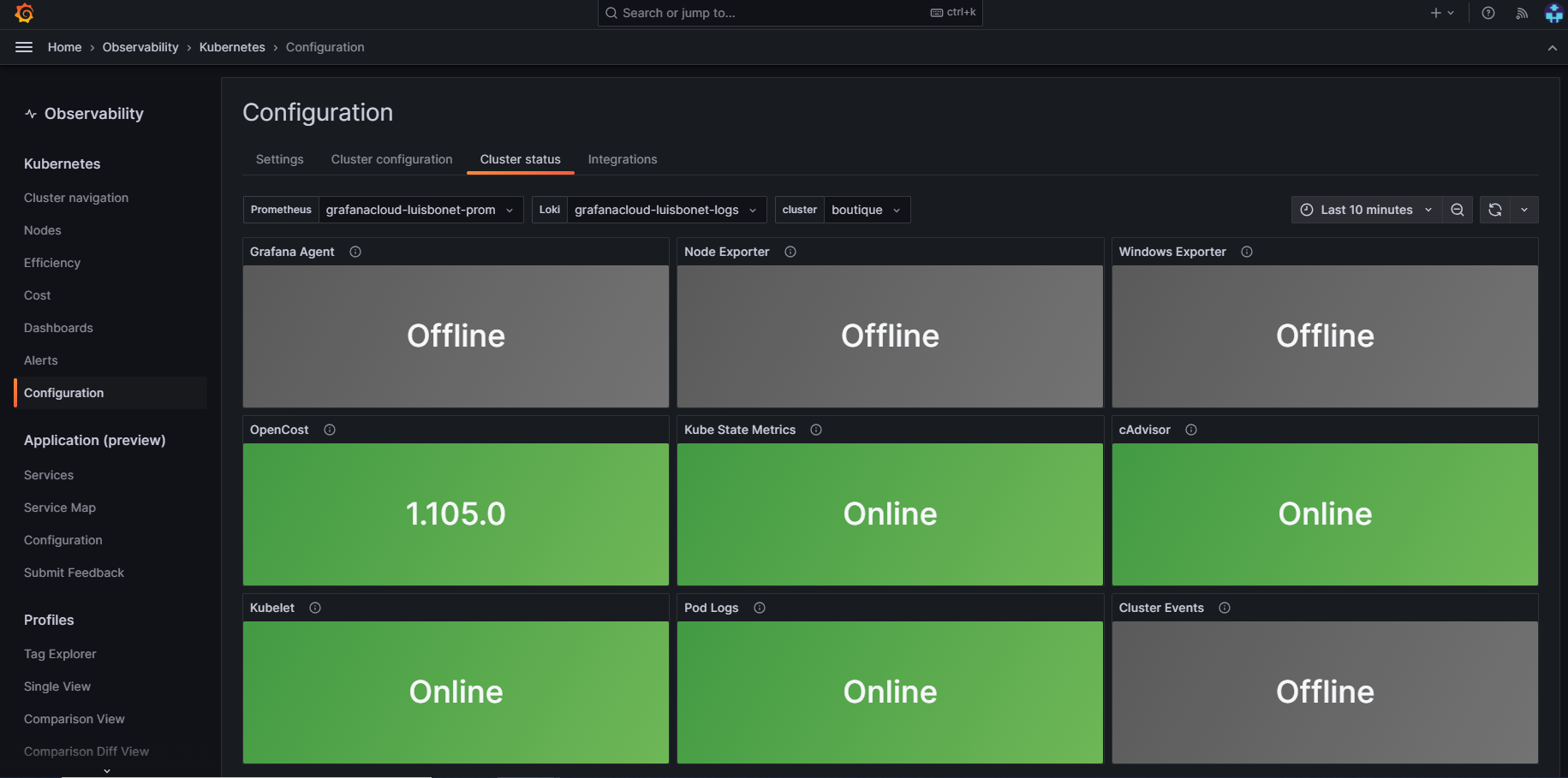The width and height of the screenshot is (1568, 778).
Task: Open Tag Explorer in sidebar
Action: click(60, 654)
